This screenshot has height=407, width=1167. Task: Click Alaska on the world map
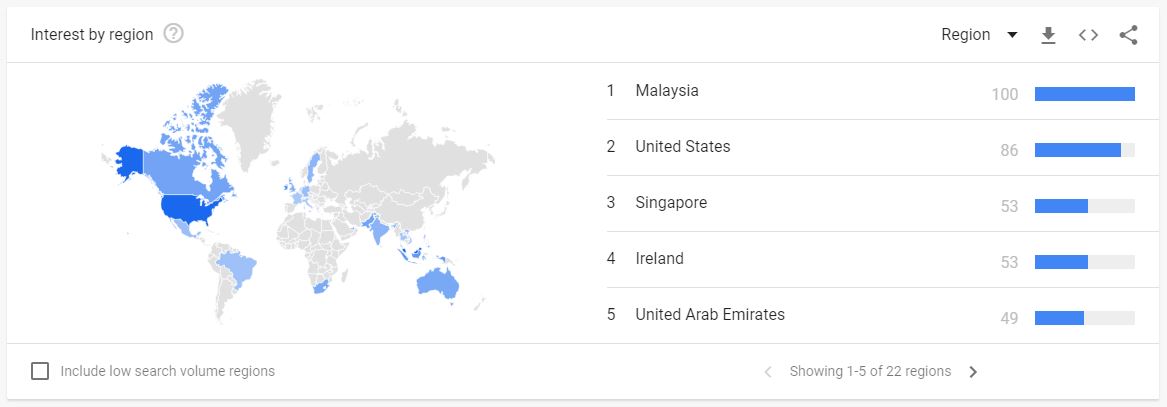point(131,162)
